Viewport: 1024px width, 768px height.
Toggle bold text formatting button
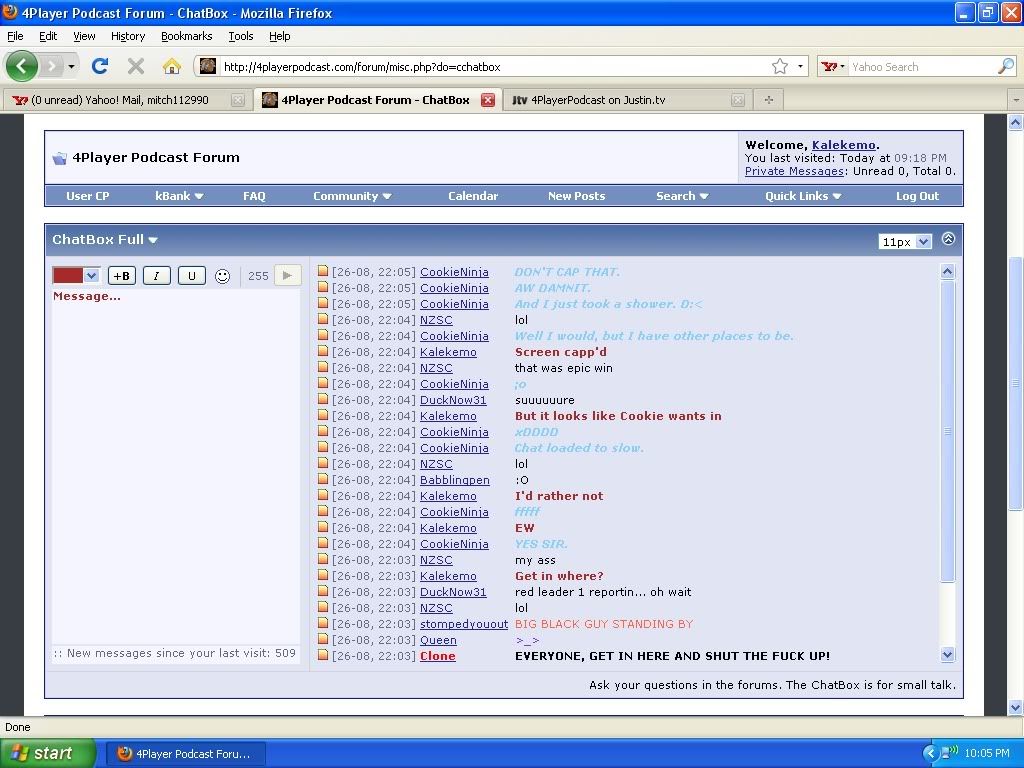click(121, 276)
